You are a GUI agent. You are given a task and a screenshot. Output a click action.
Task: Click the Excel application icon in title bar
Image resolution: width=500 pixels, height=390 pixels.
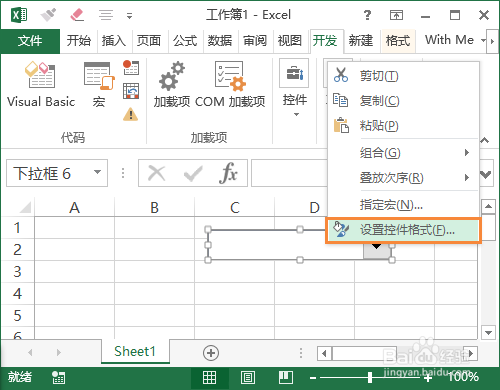click(19, 15)
